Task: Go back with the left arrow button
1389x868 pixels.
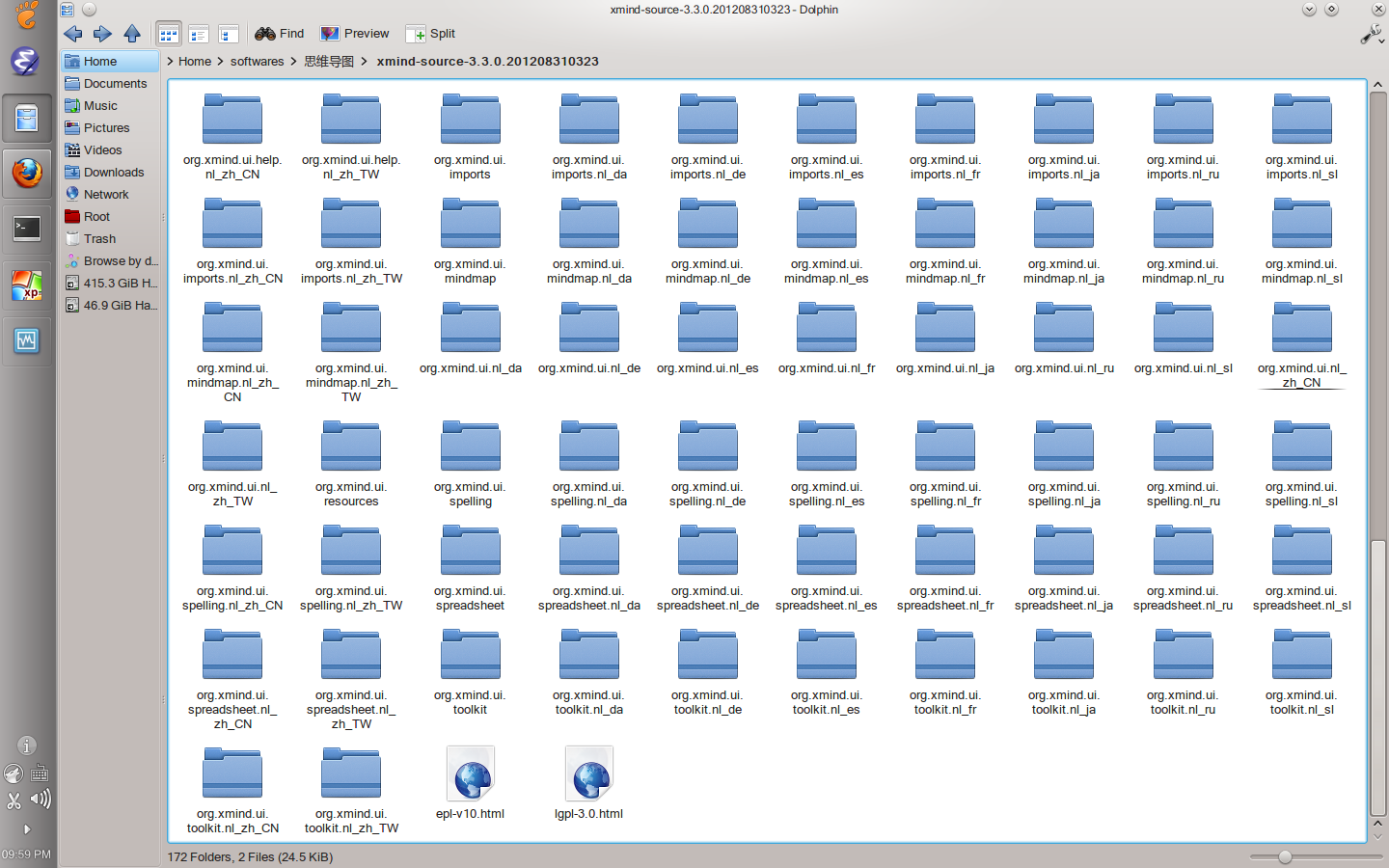Action: (73, 34)
